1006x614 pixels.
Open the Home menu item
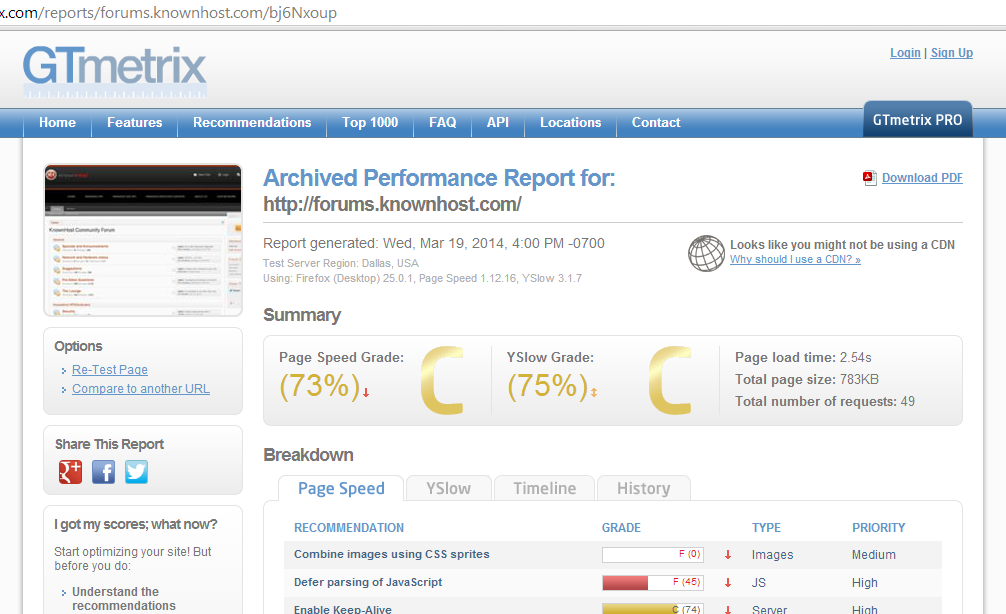tap(57, 123)
